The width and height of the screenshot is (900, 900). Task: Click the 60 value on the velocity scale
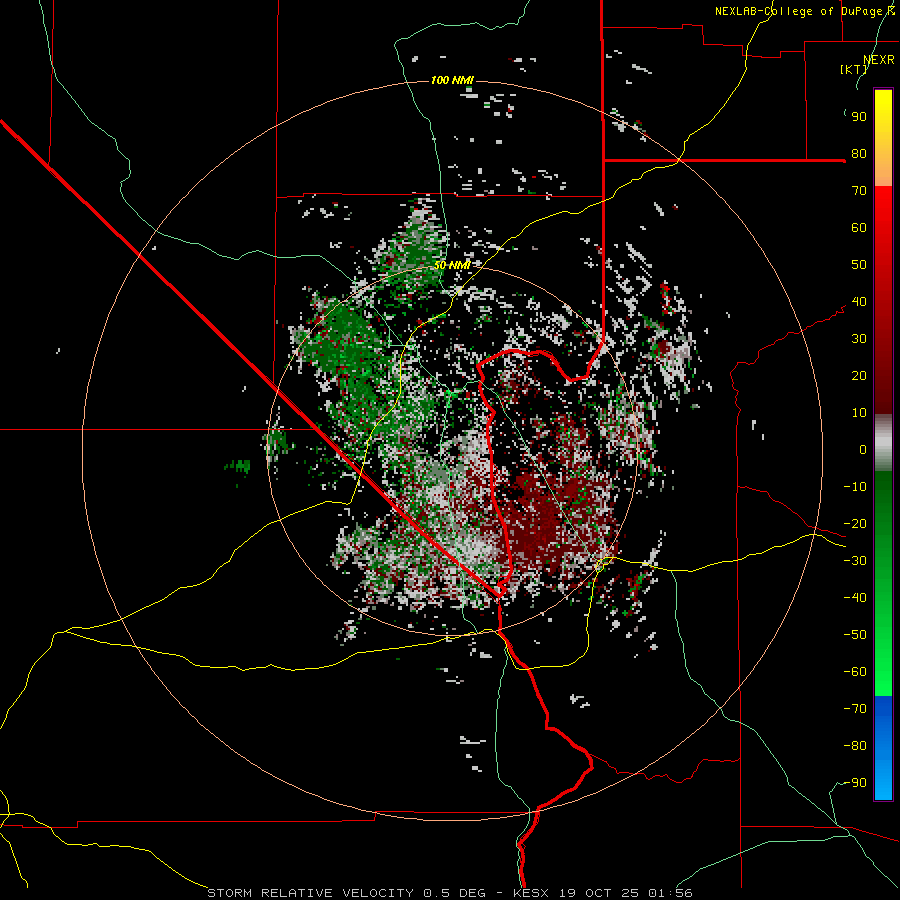point(859,228)
